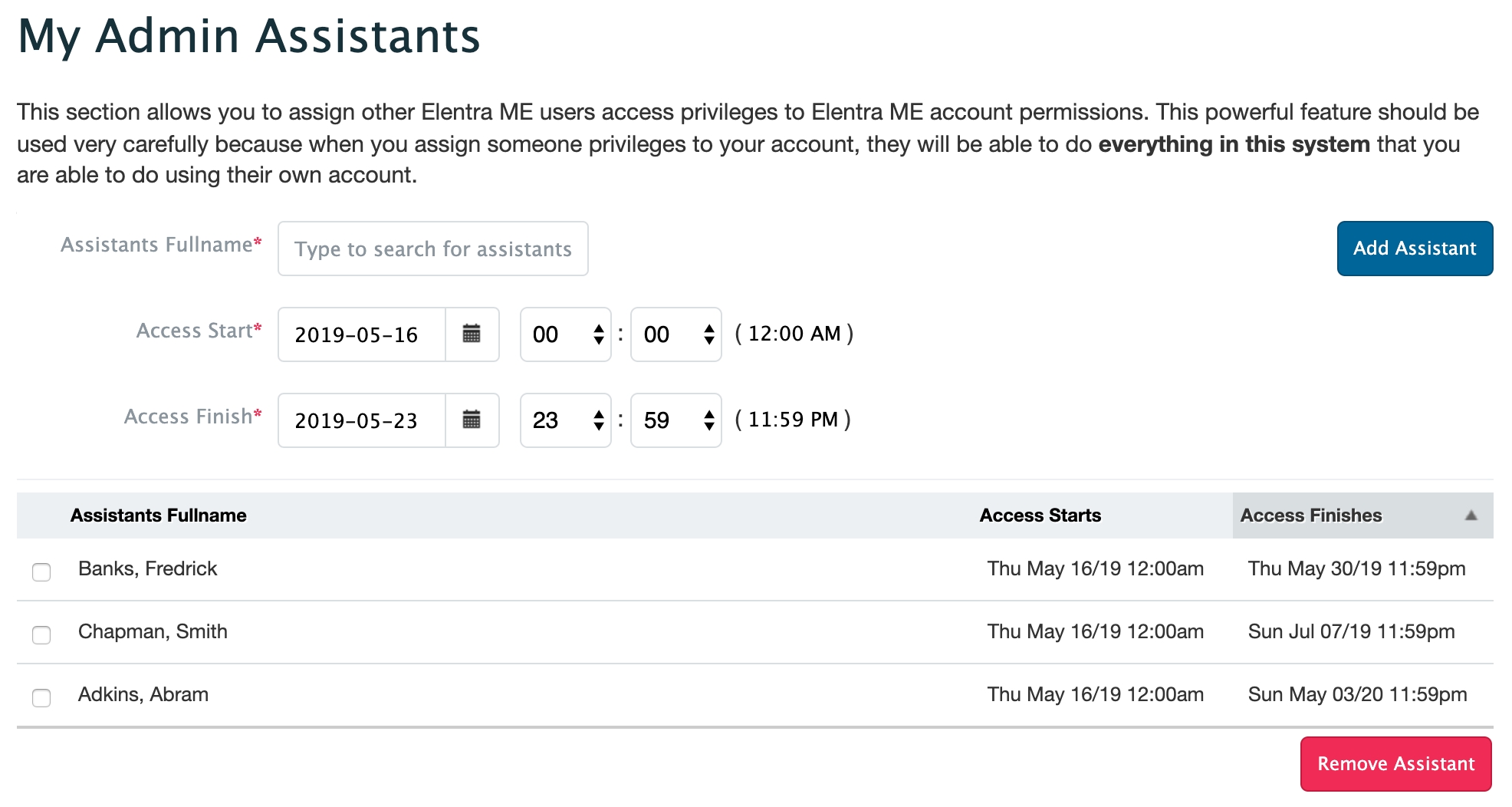
Task: Expand the Access Finish minute selector
Action: pos(676,420)
